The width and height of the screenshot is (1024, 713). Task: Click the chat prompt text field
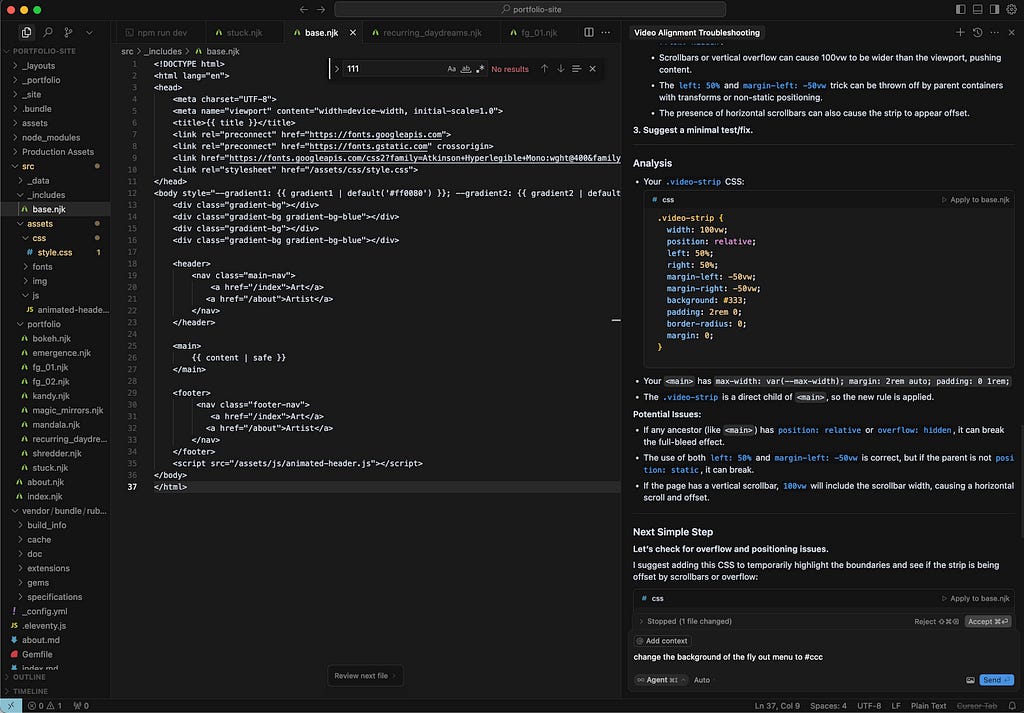point(823,657)
